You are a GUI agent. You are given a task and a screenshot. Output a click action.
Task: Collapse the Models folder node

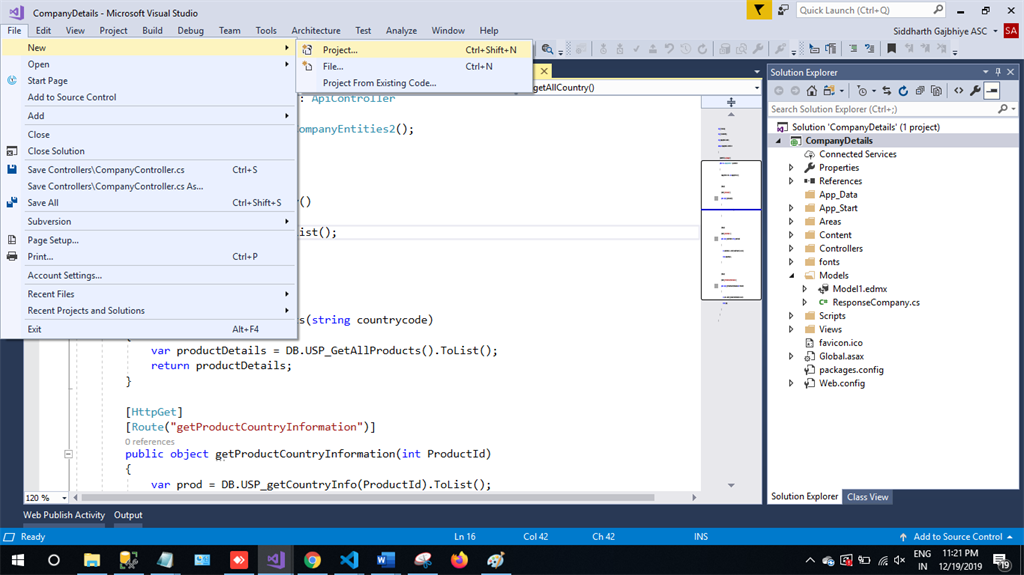click(x=791, y=276)
